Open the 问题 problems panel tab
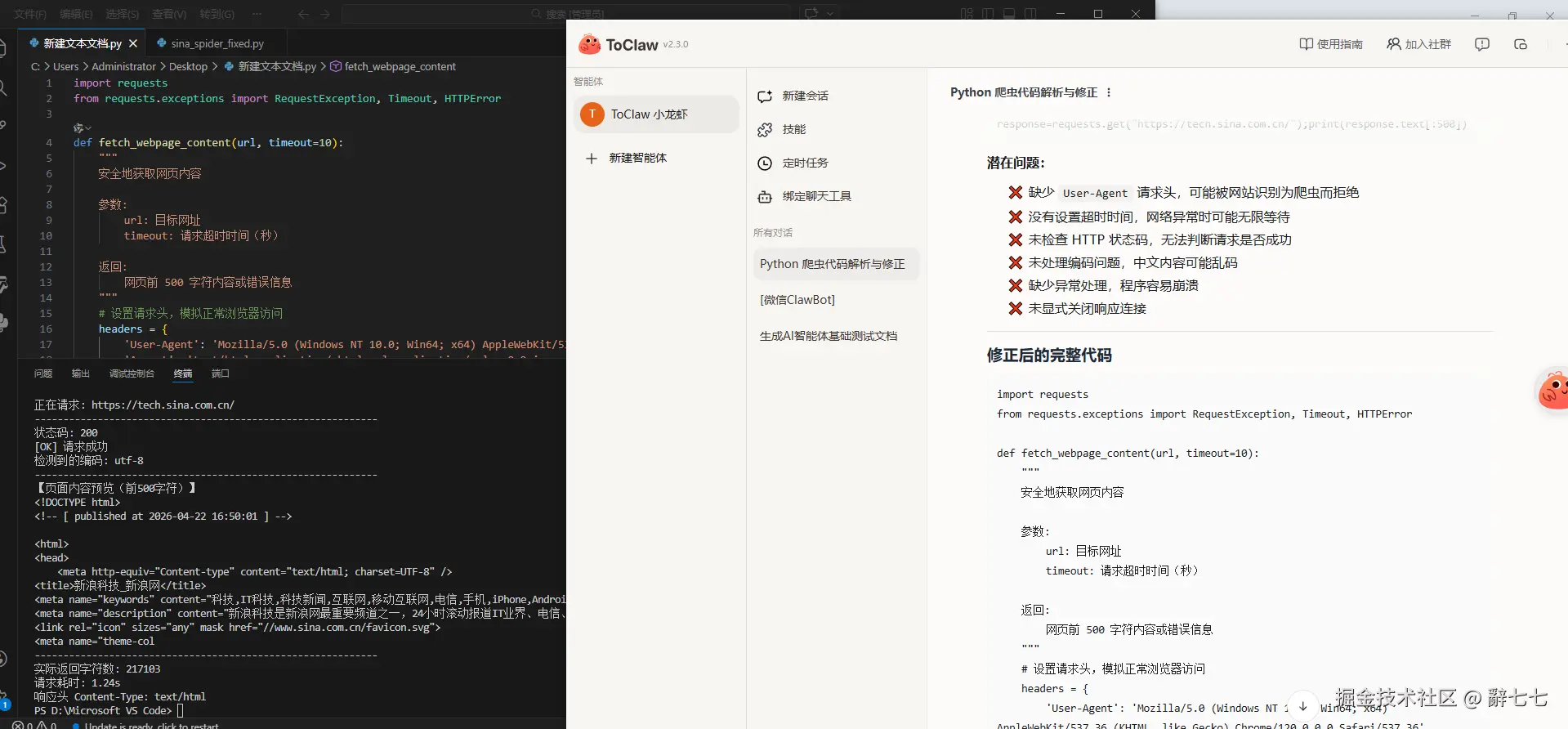 coord(43,373)
